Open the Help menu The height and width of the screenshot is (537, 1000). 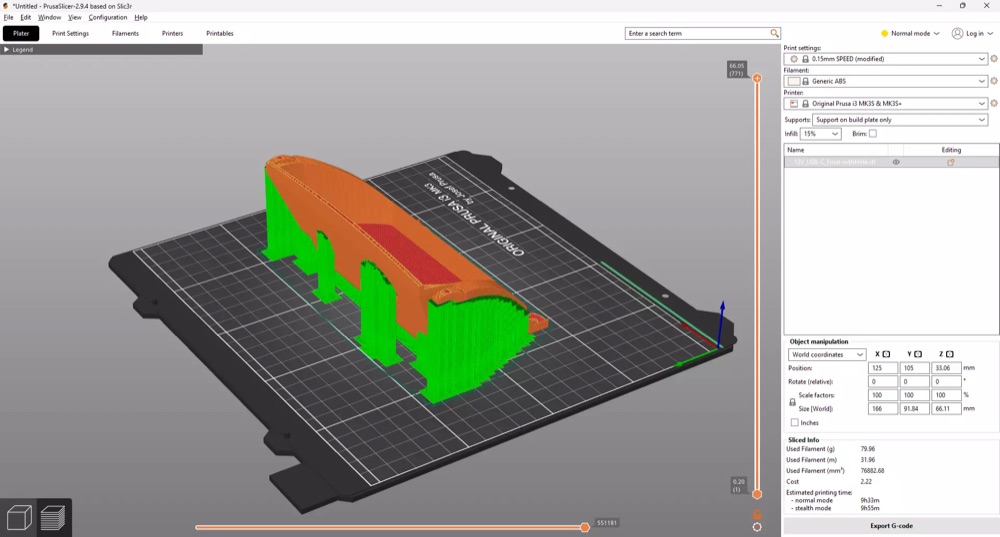(141, 17)
